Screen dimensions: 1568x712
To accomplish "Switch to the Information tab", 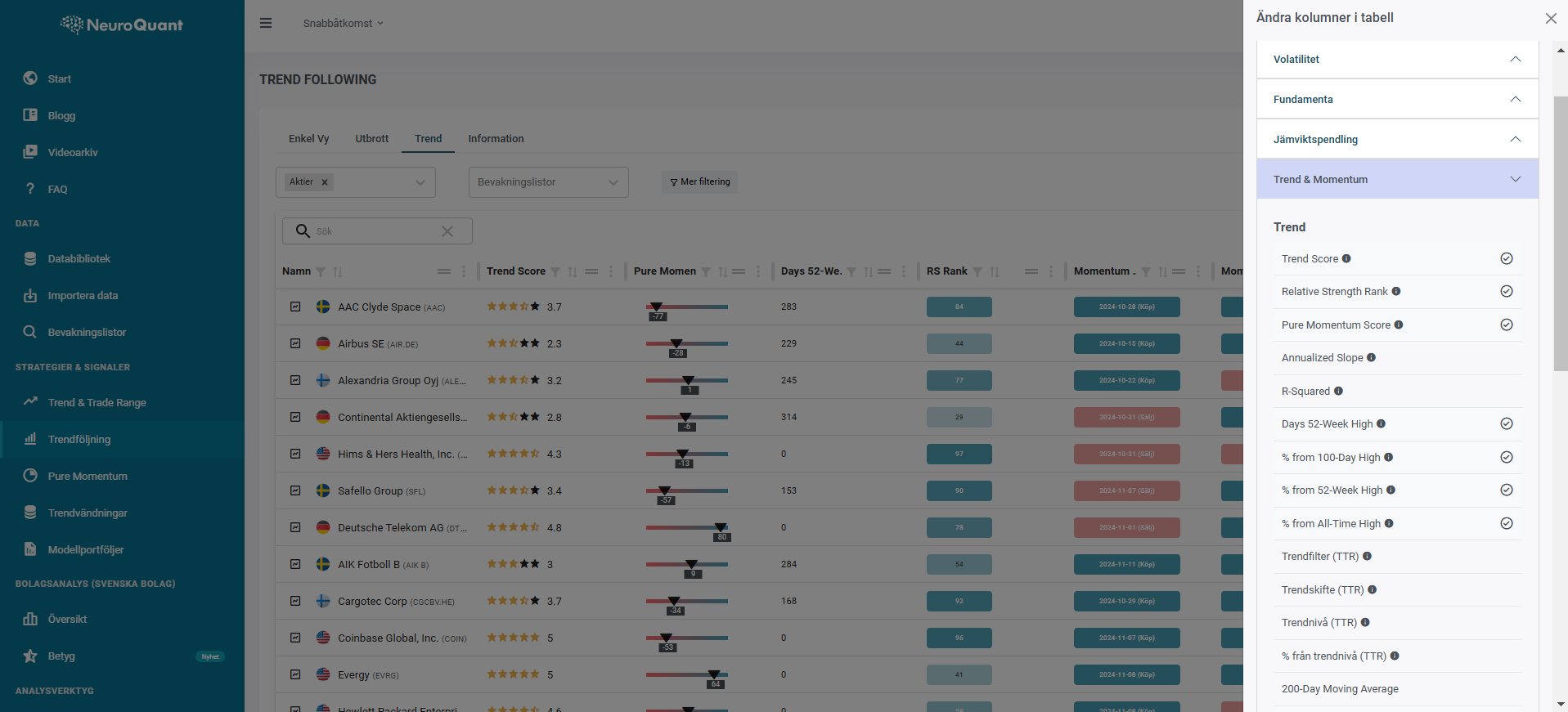I will [x=496, y=139].
